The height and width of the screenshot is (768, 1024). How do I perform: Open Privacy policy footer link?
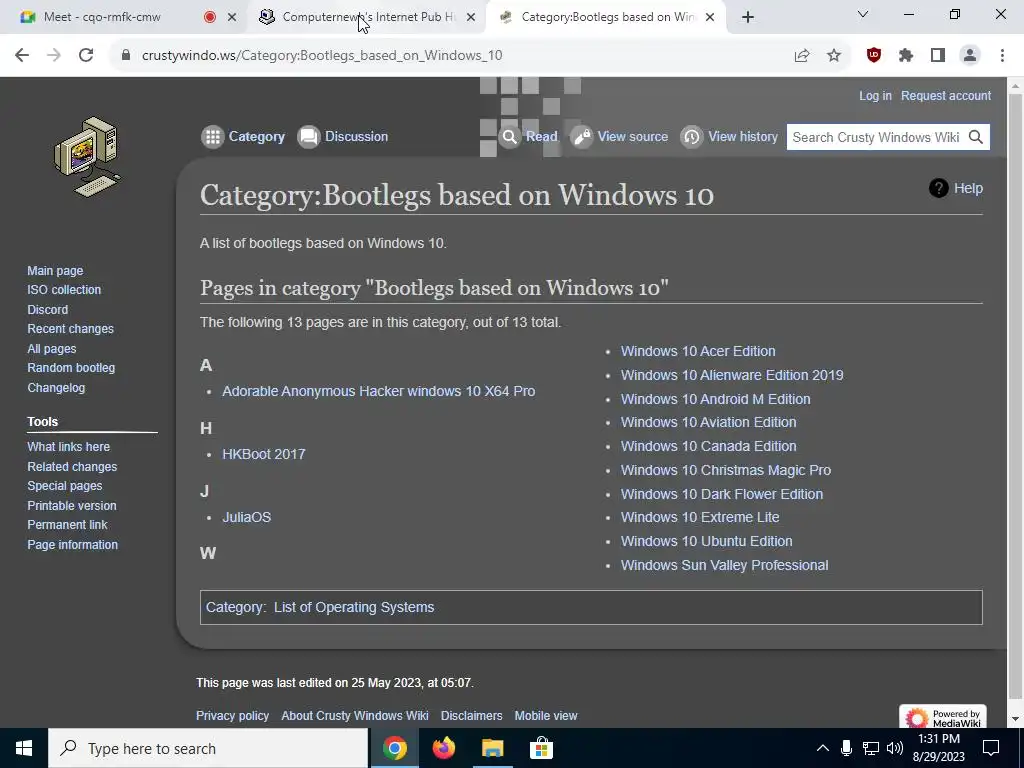(x=232, y=716)
